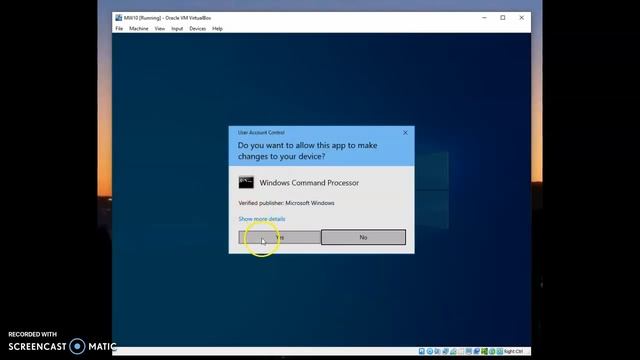
Task: Click the display settings status icon
Action: [469, 351]
